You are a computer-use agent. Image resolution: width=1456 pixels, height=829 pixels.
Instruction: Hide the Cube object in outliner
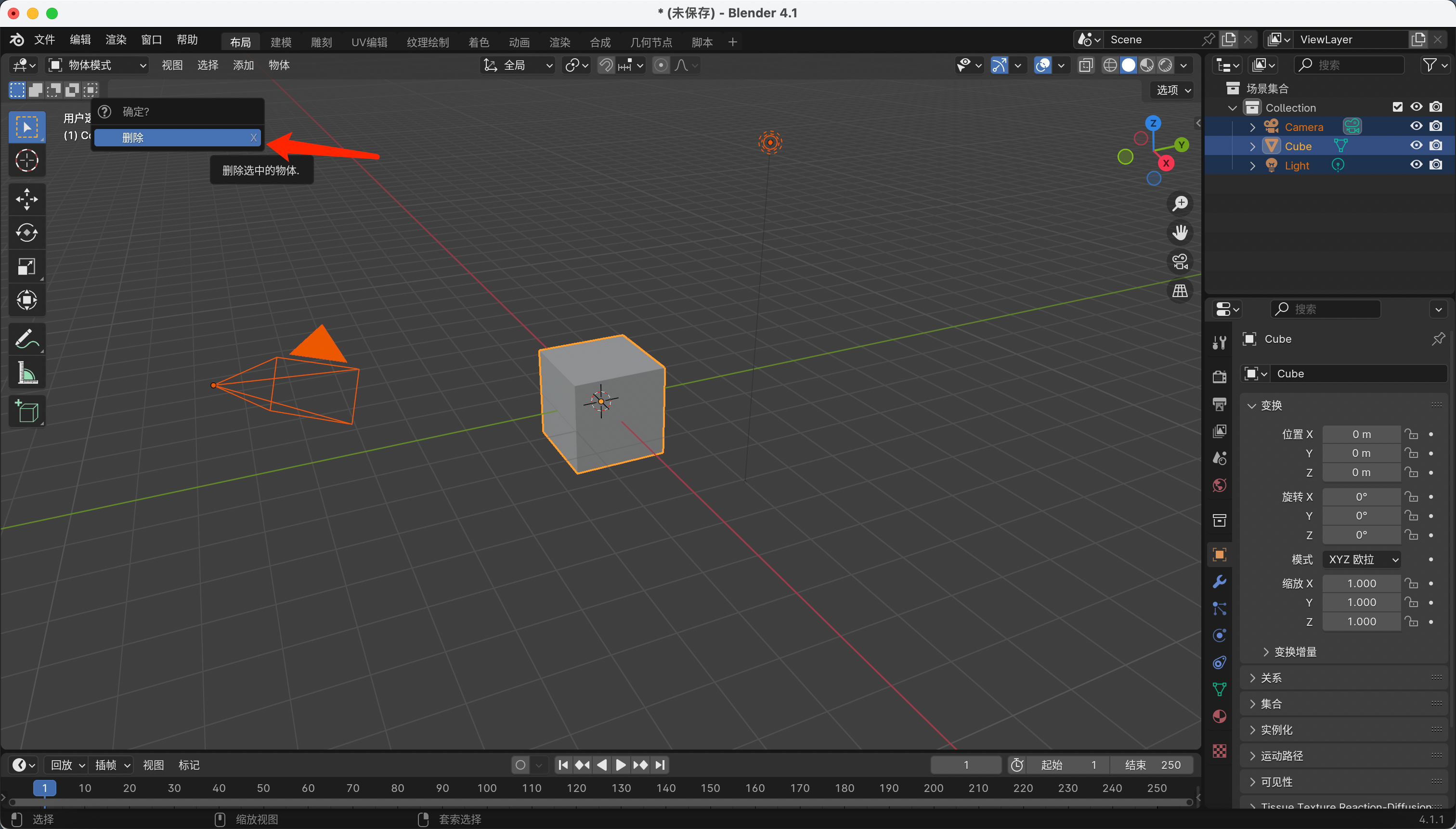[x=1416, y=146]
